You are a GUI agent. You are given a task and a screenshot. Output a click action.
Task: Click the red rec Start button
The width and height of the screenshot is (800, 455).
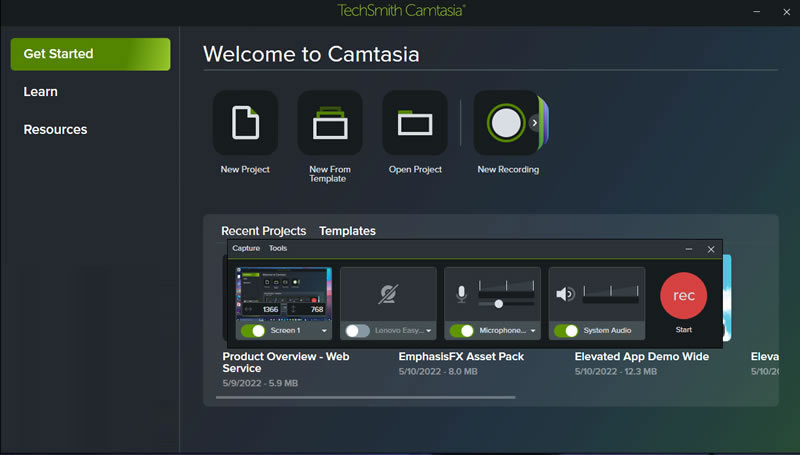coord(684,296)
